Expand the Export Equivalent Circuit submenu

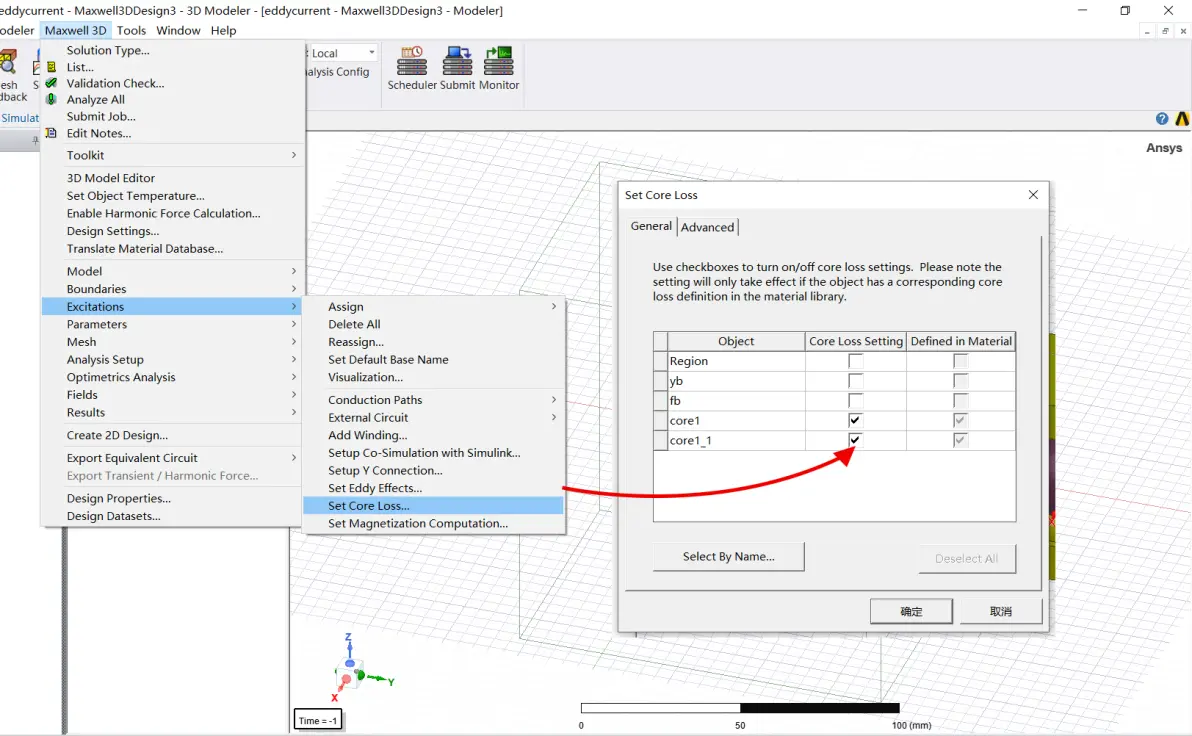[173, 458]
